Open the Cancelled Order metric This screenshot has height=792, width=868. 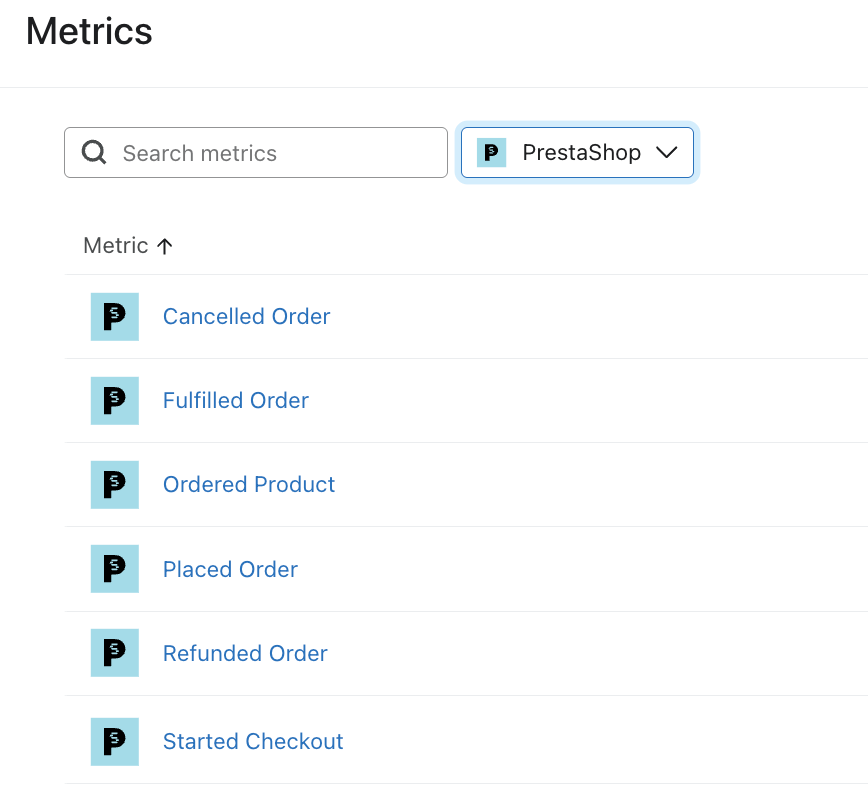coord(246,317)
